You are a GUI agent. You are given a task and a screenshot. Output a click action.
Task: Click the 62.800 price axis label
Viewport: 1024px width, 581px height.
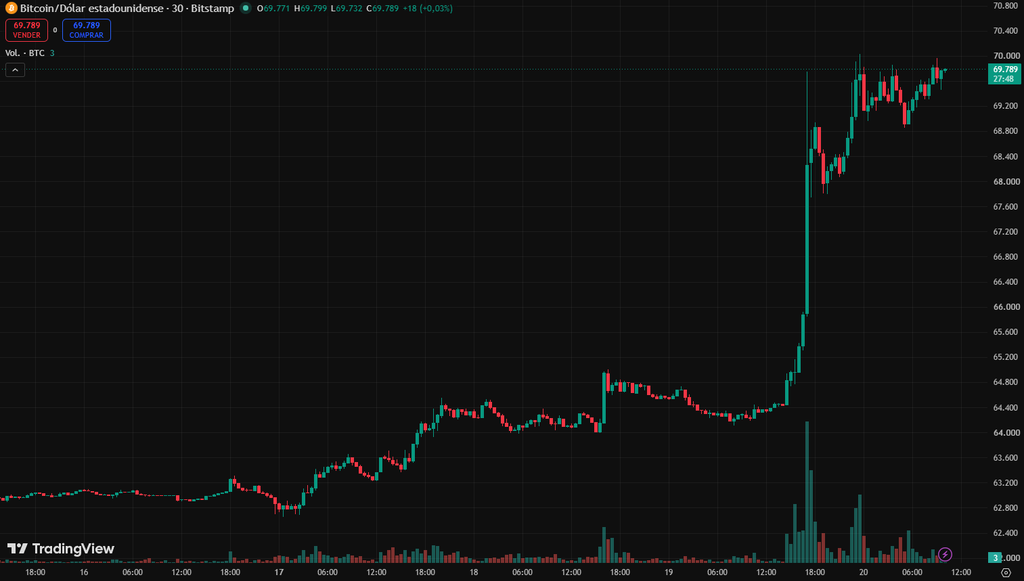pyautogui.click(x=1006, y=508)
